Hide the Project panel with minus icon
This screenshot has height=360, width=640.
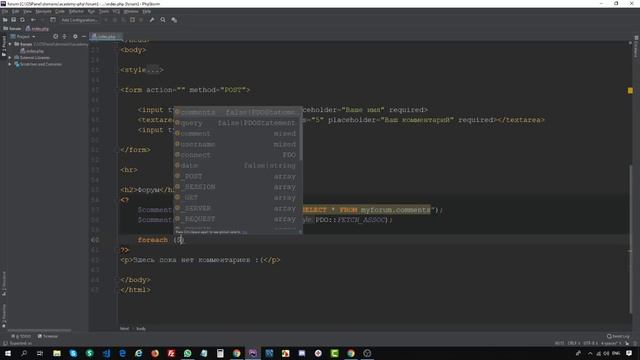coord(84,36)
